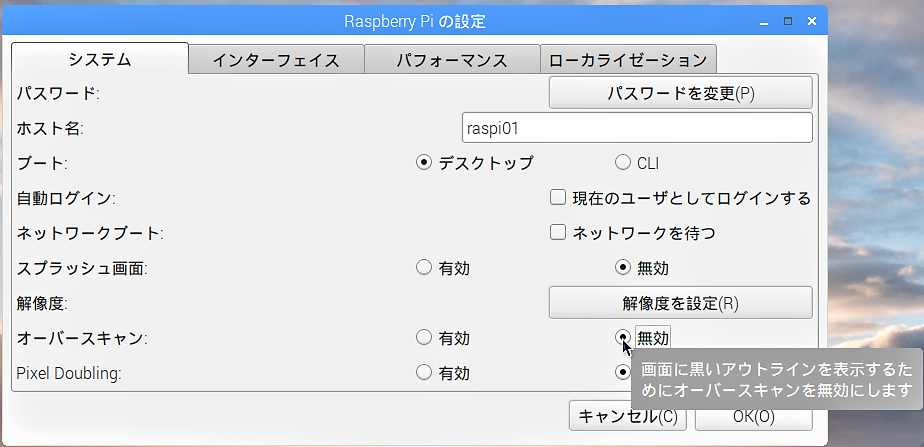Image resolution: width=924 pixels, height=447 pixels.
Task: Click the ブート: label
Action: click(x=42, y=163)
